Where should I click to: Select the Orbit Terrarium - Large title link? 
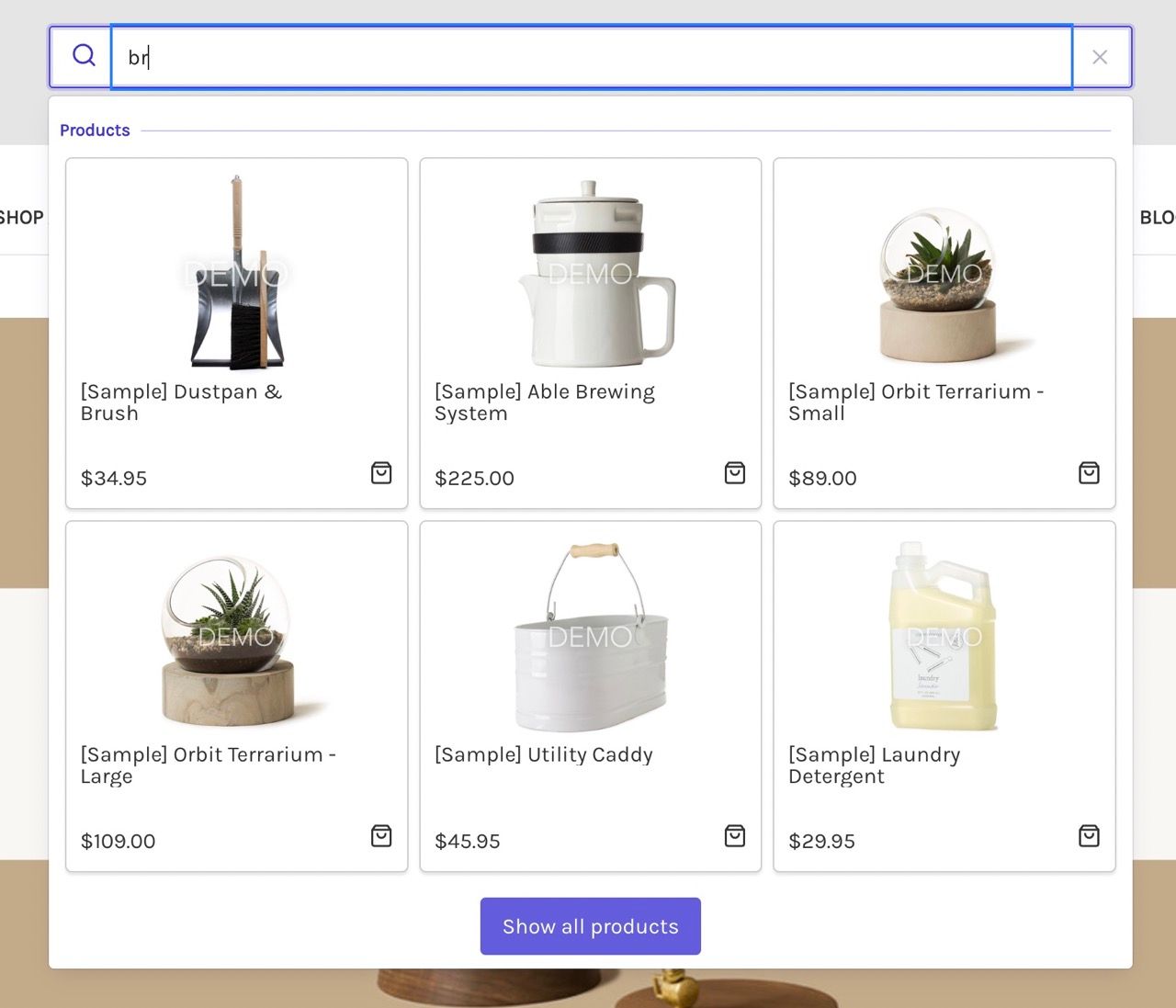click(x=208, y=765)
